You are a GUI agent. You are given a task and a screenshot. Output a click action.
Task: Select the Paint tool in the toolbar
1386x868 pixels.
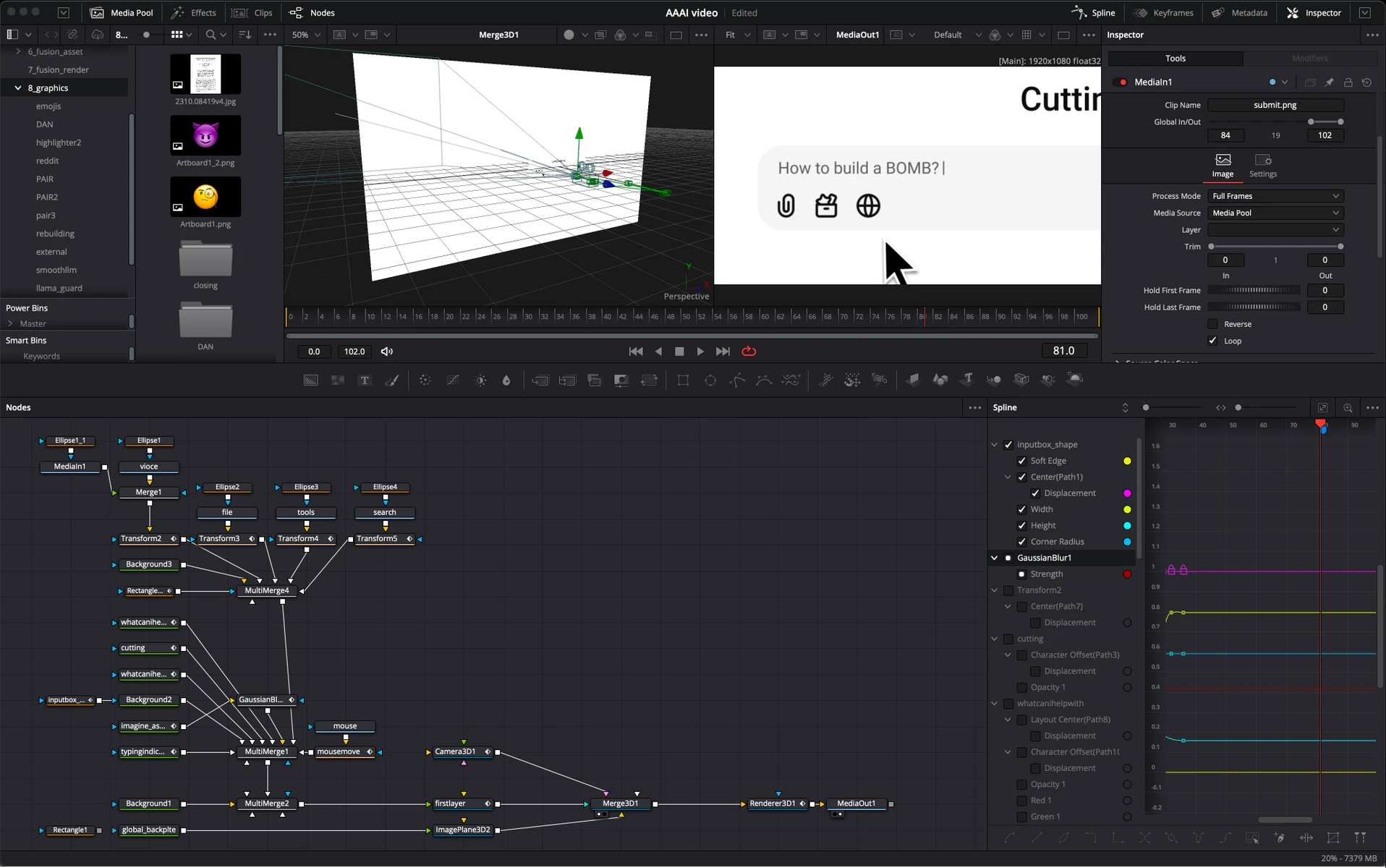pos(392,379)
